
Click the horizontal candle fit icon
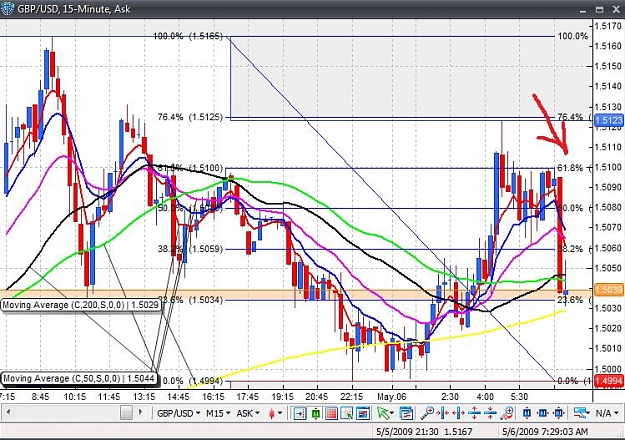[543, 413]
